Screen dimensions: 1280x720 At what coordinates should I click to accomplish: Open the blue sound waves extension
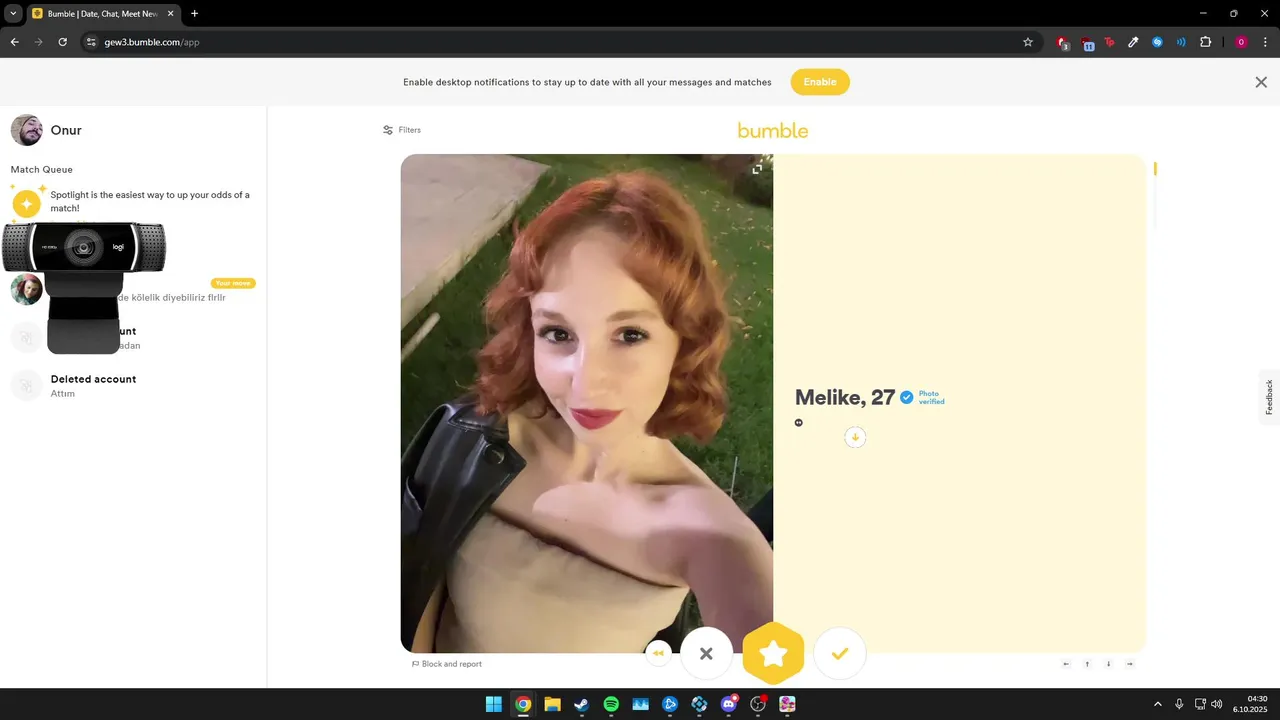point(1181,42)
